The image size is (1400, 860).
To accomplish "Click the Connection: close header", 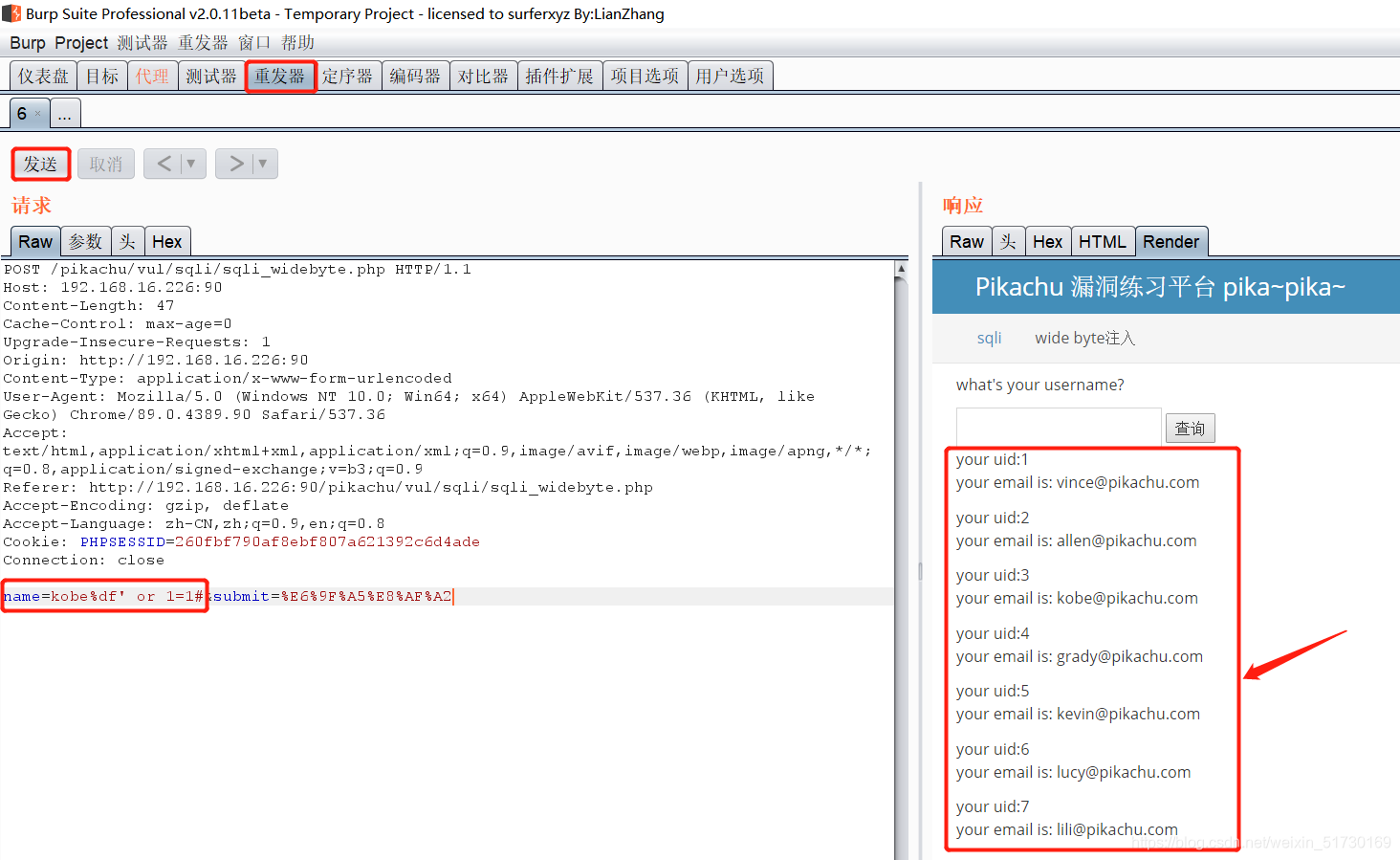I will pyautogui.click(x=84, y=561).
